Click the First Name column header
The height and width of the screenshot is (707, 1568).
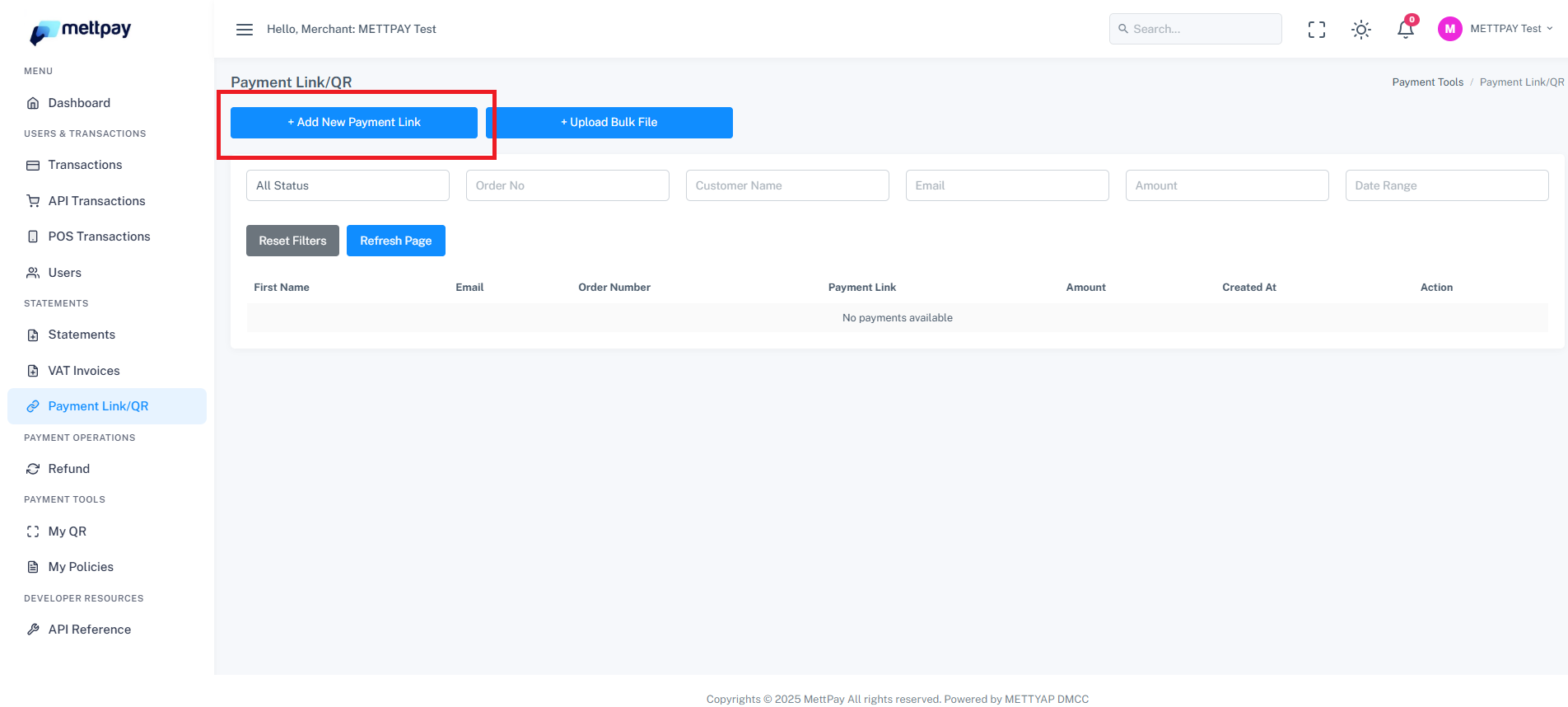(x=282, y=288)
